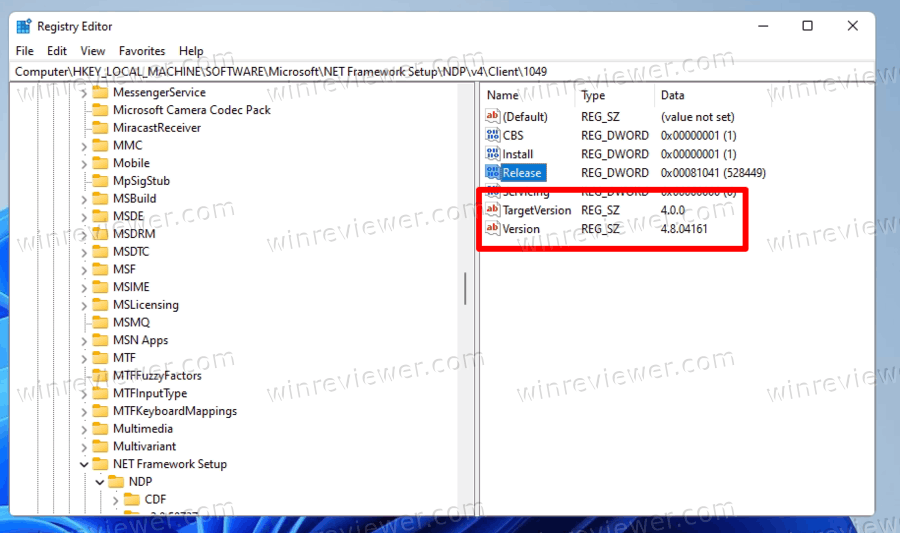Screen dimensions: 900x533
Task: Select the Release value name
Action: coord(522,173)
